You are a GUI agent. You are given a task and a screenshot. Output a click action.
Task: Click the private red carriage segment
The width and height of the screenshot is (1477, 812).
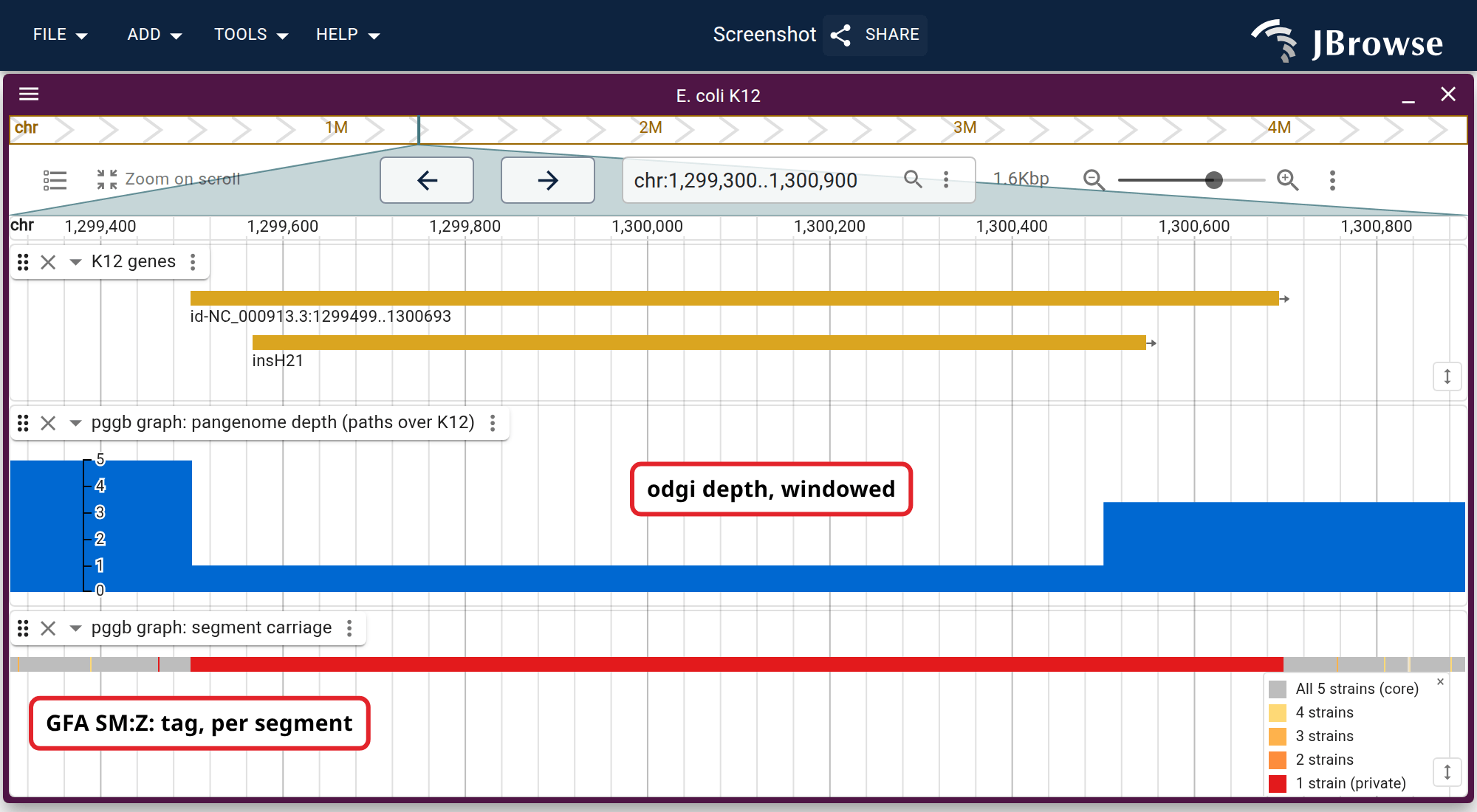click(x=737, y=664)
